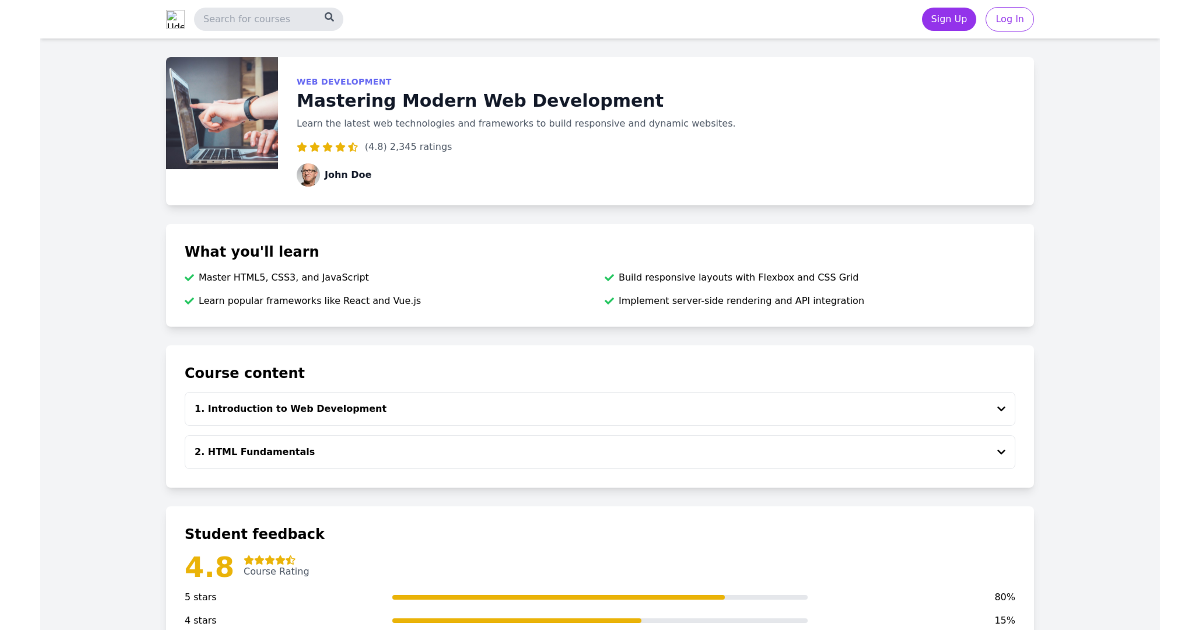1200x630 pixels.
Task: Click the 5 stars rating progress bar
Action: click(600, 596)
